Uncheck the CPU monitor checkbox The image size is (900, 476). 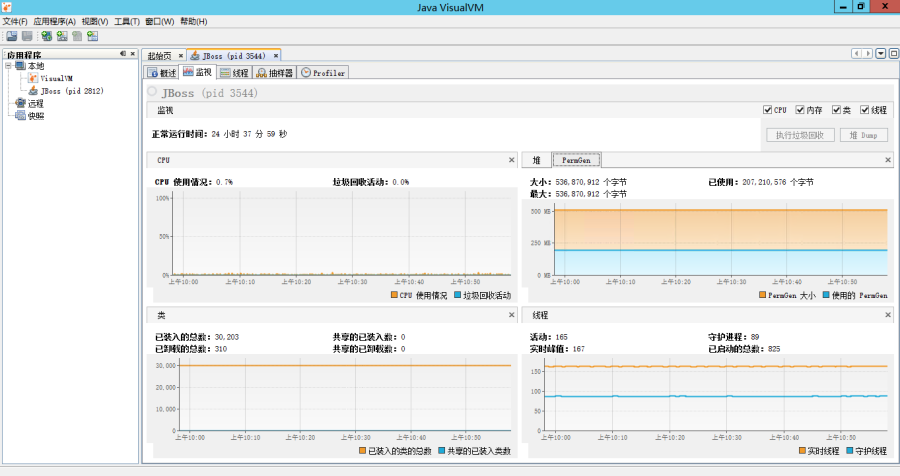[767, 110]
